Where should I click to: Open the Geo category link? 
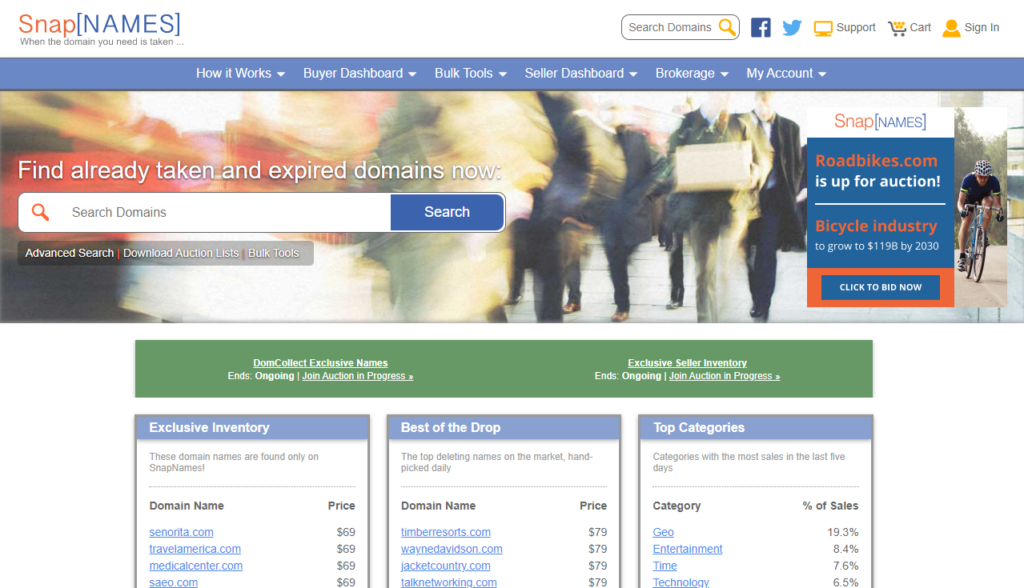tap(663, 532)
